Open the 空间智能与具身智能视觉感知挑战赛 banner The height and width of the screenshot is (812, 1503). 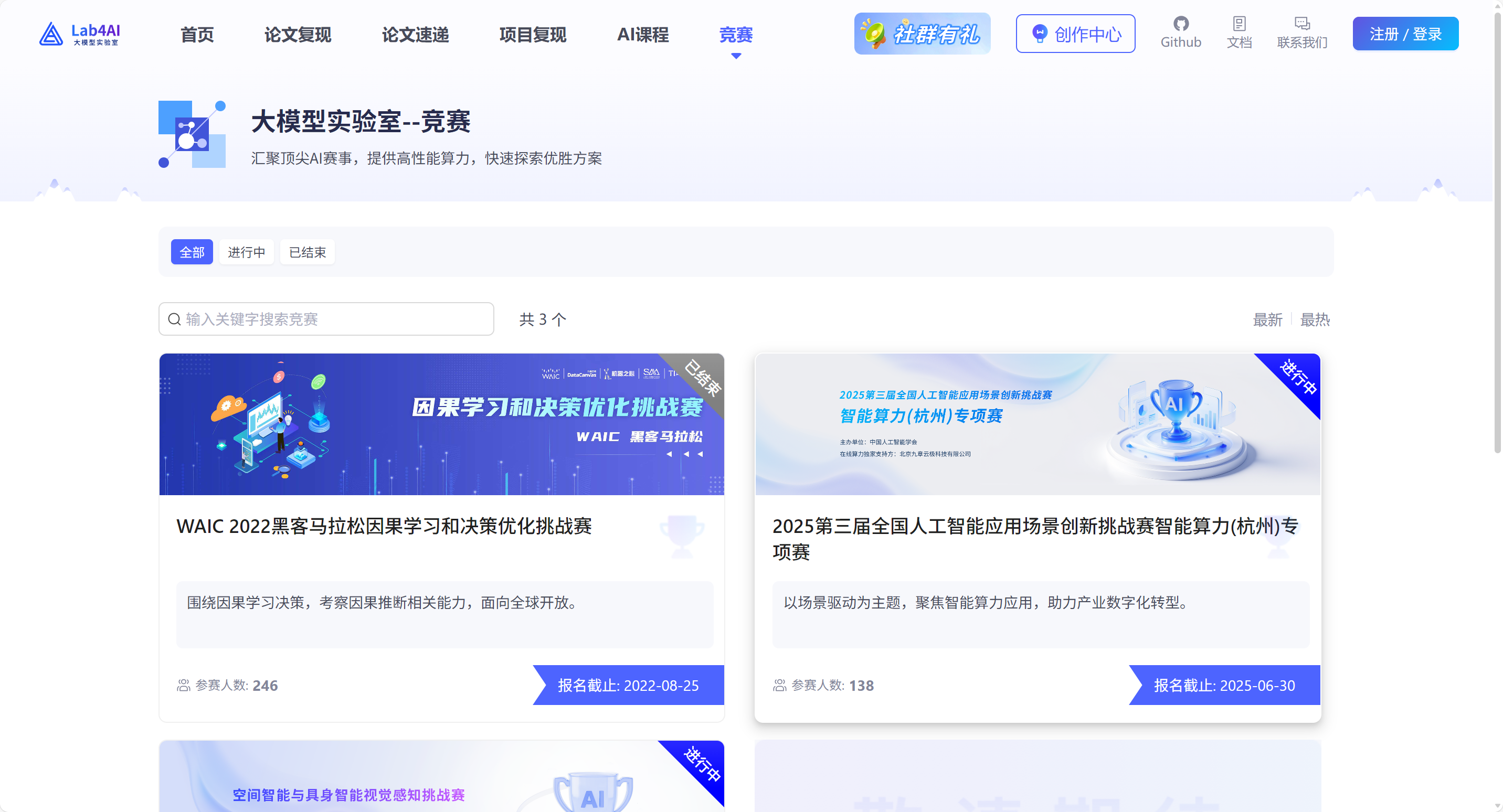(442, 776)
